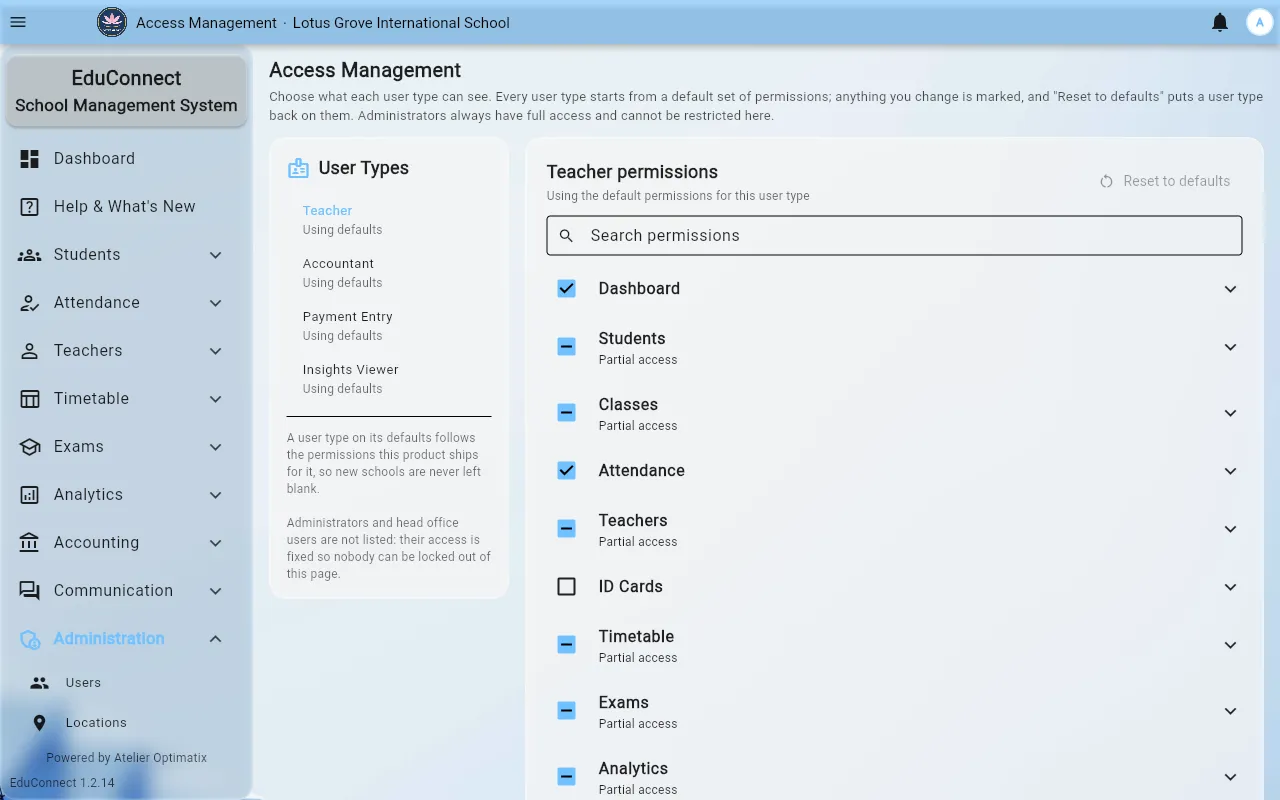Click the Users people icon
Screen dimensions: 1280x800
tap(40, 683)
